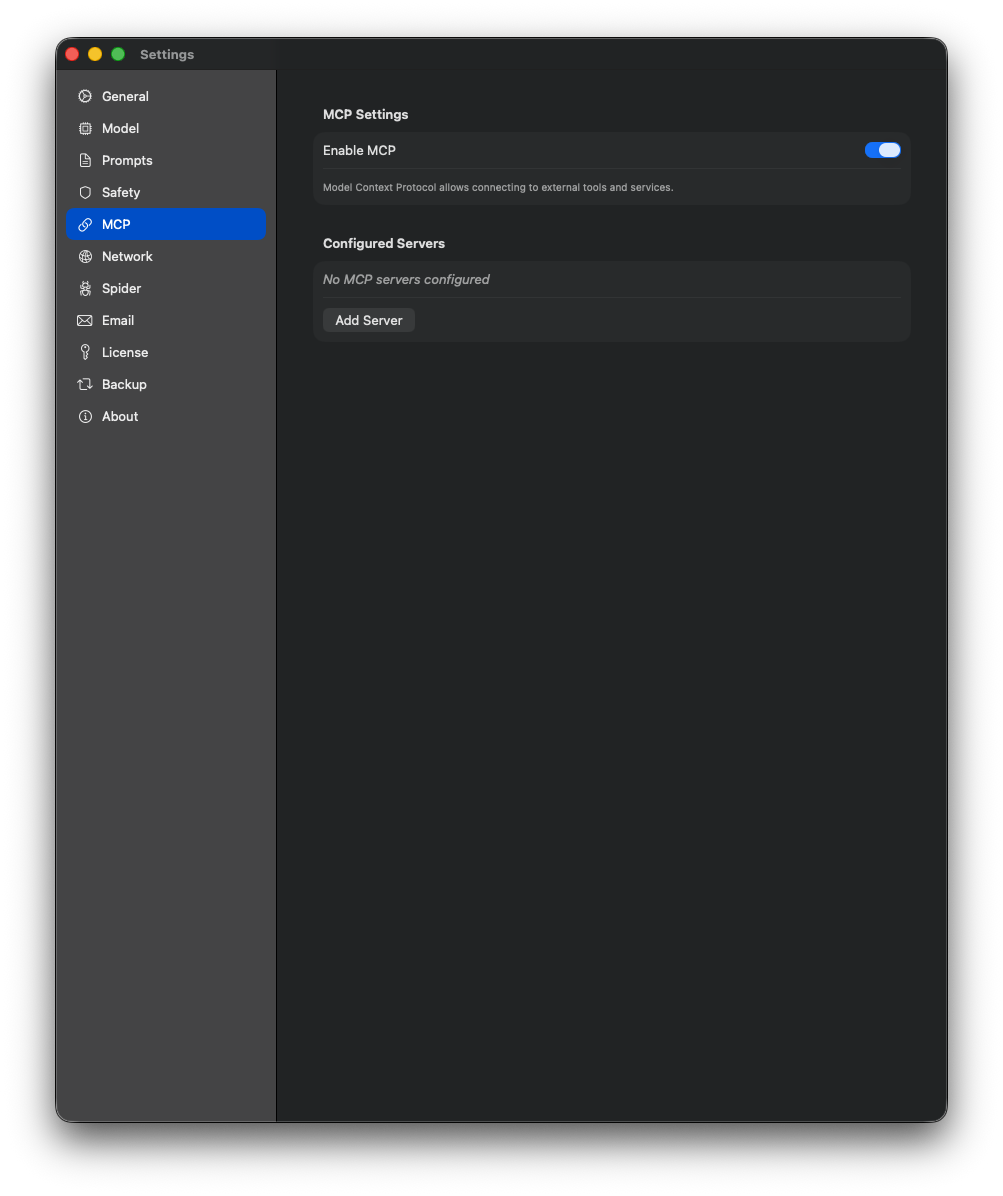
Task: Click the General gear icon in sidebar
Action: coord(85,96)
